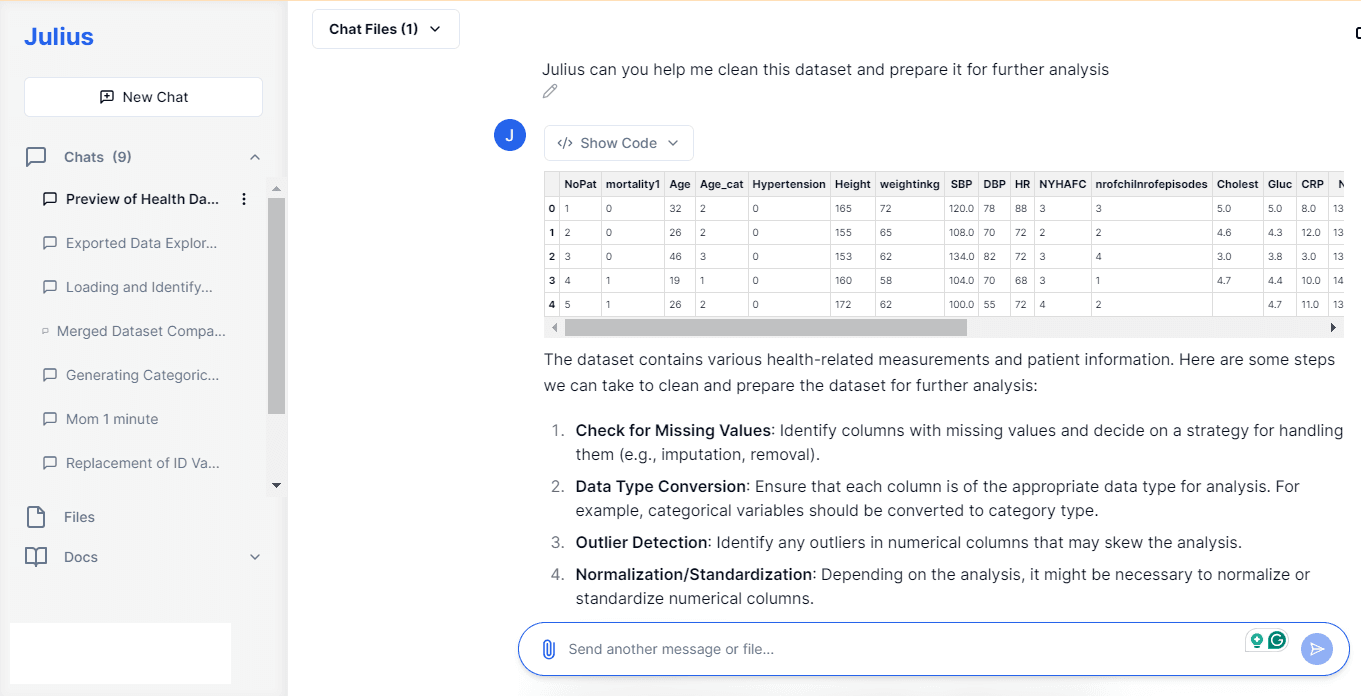Click the right arrow of table scrollbar

(x=1333, y=327)
